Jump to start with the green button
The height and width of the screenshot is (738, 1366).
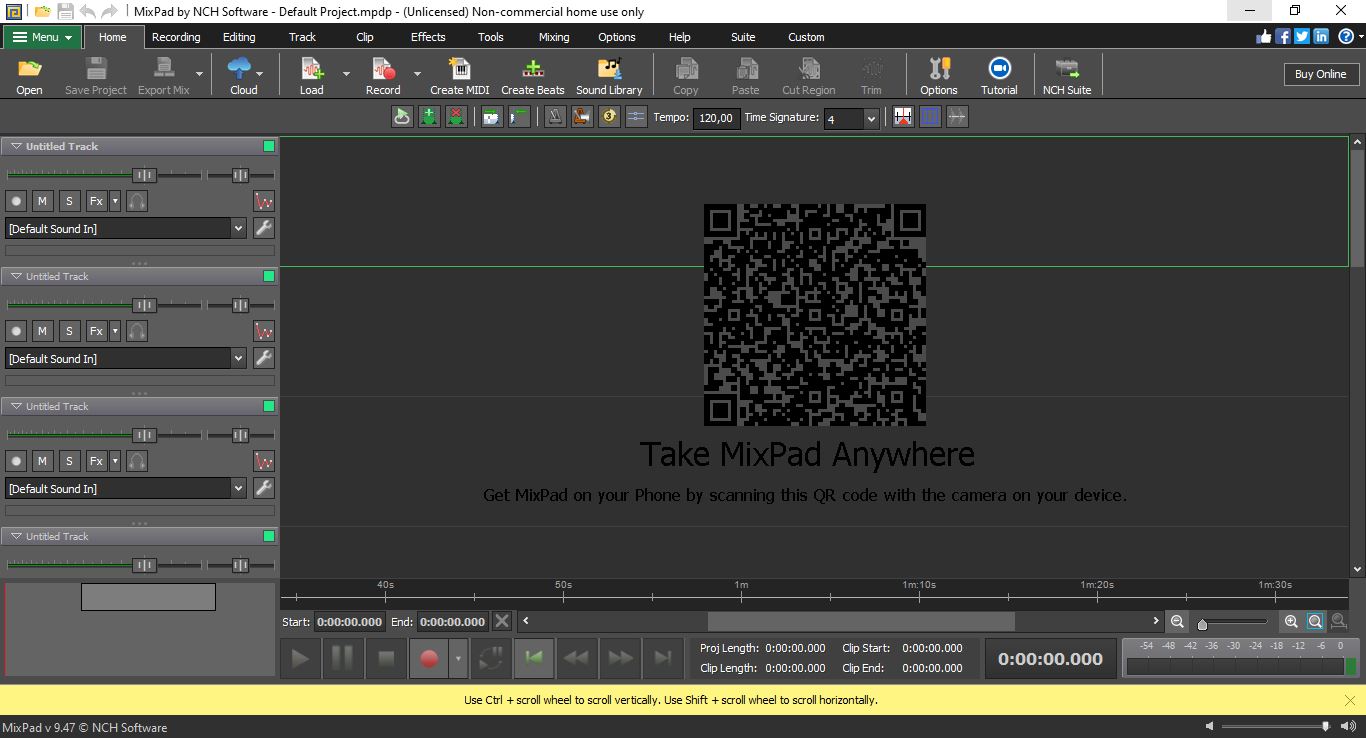tap(534, 658)
